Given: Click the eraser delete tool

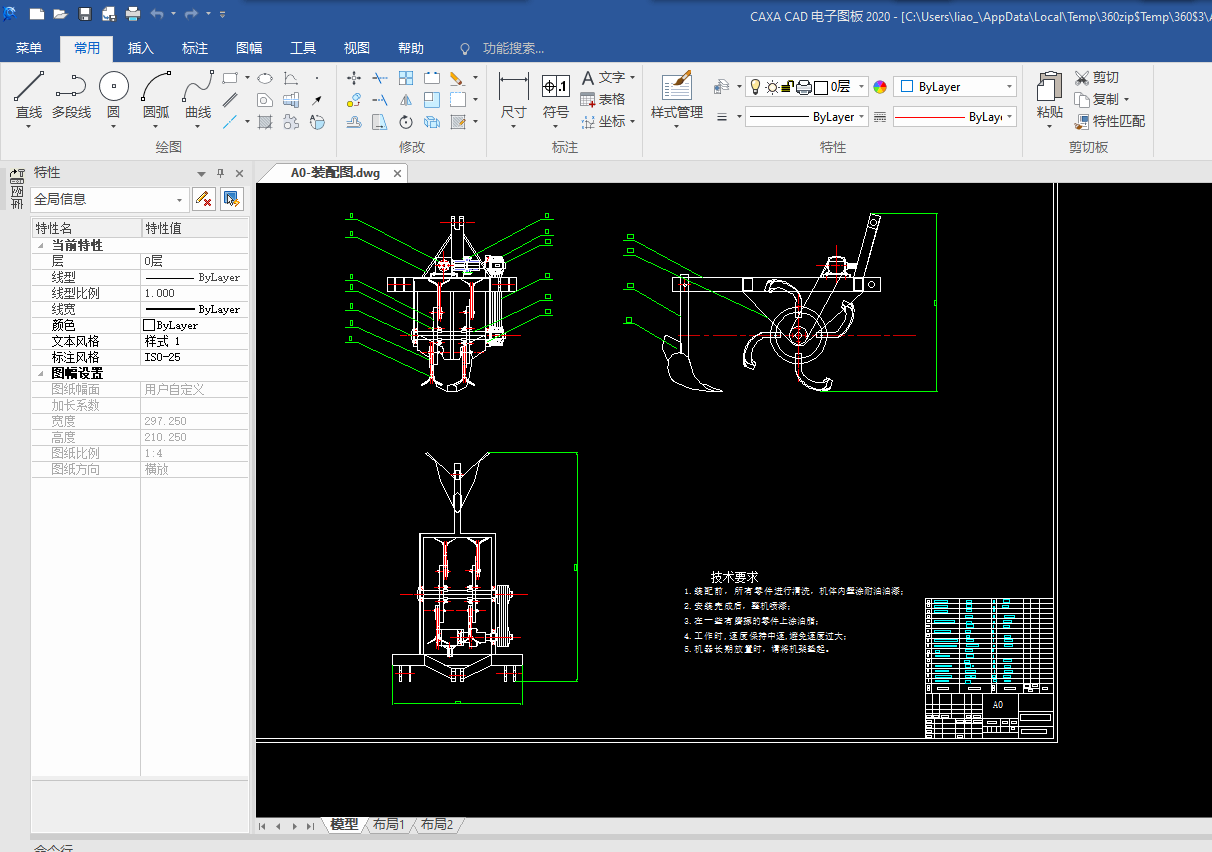Looking at the screenshot, I should (x=456, y=77).
